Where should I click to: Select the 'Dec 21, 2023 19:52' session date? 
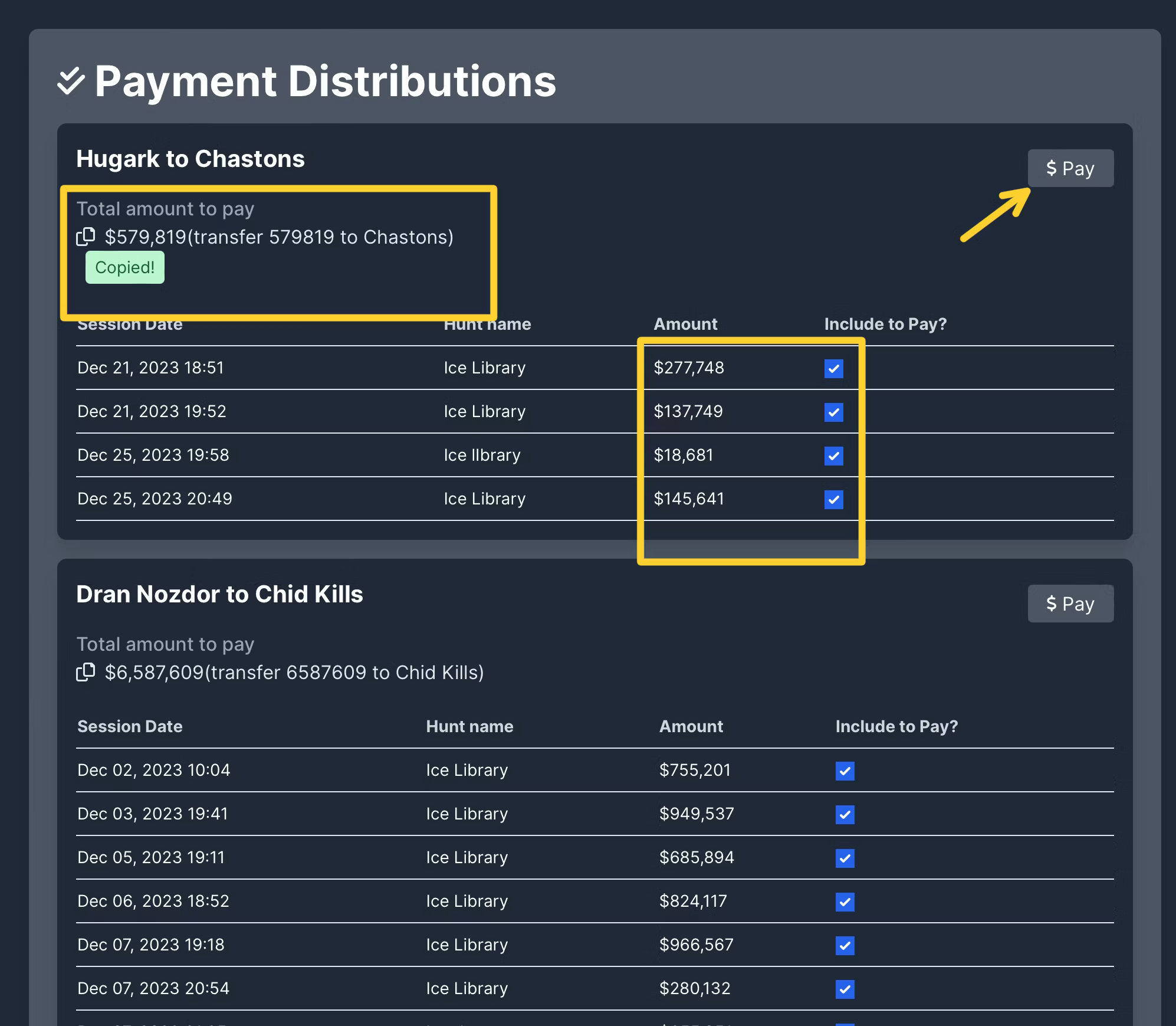click(152, 411)
